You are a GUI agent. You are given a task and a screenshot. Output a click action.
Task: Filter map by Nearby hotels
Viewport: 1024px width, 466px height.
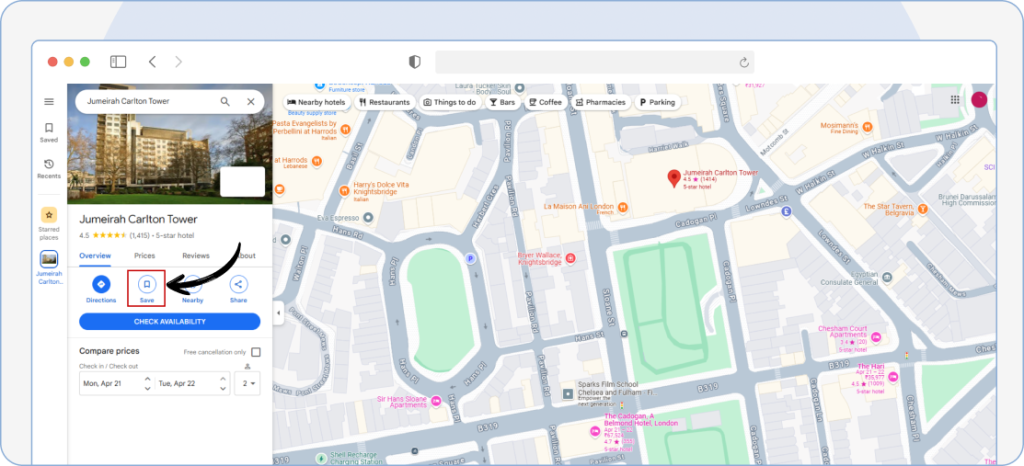(x=317, y=102)
